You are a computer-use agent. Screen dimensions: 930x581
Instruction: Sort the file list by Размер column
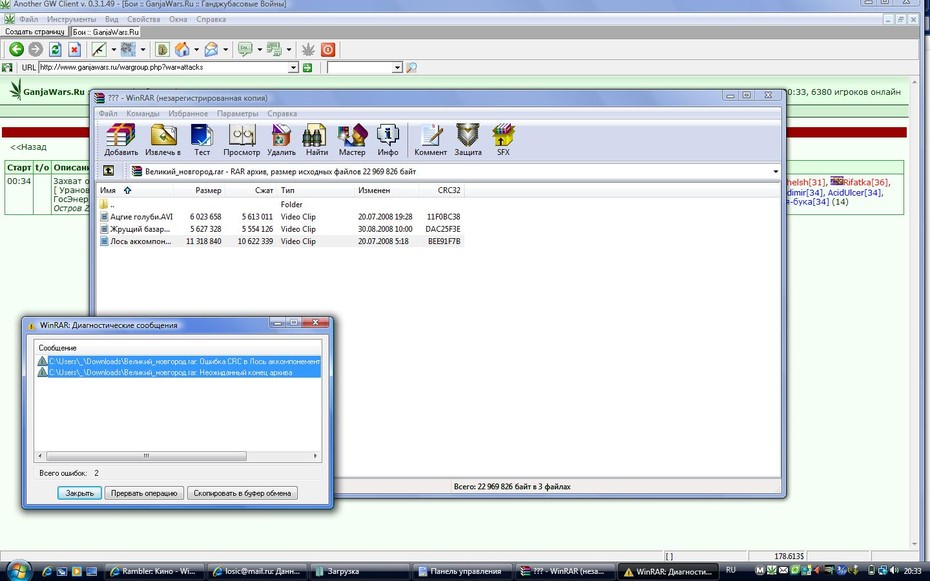199,190
